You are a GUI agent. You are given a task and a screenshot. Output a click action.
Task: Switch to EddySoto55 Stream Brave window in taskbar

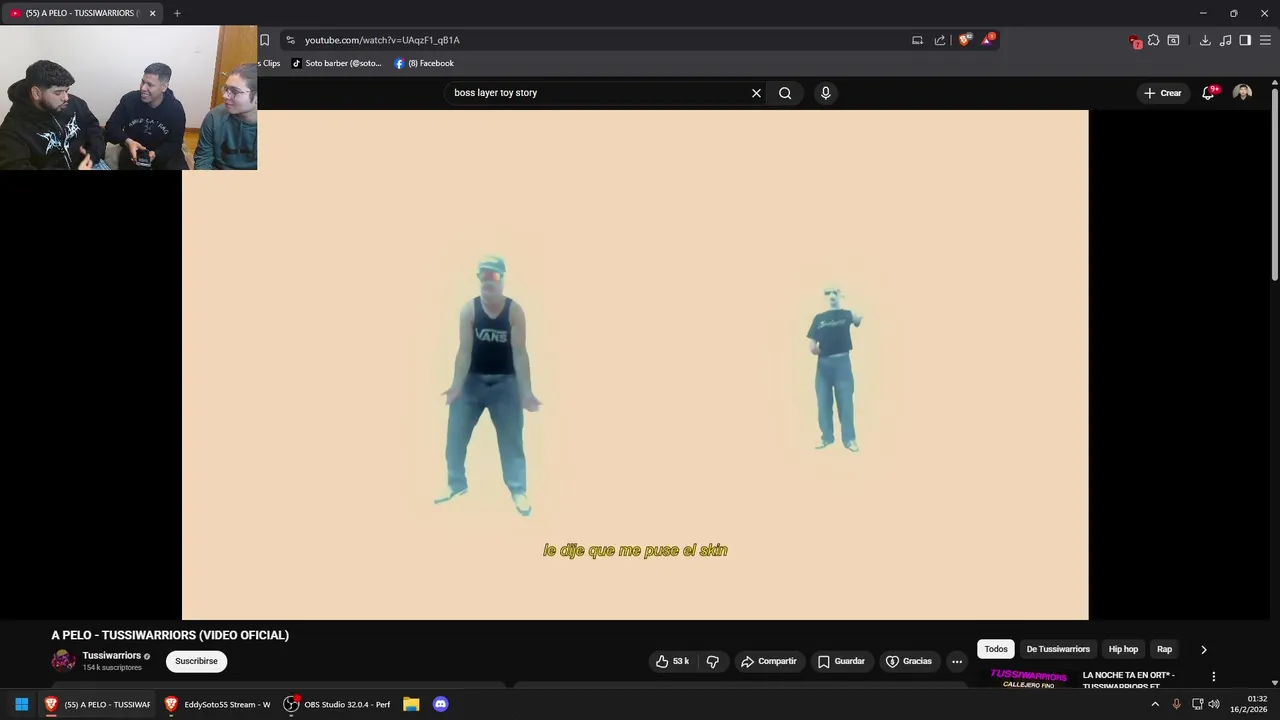click(218, 704)
